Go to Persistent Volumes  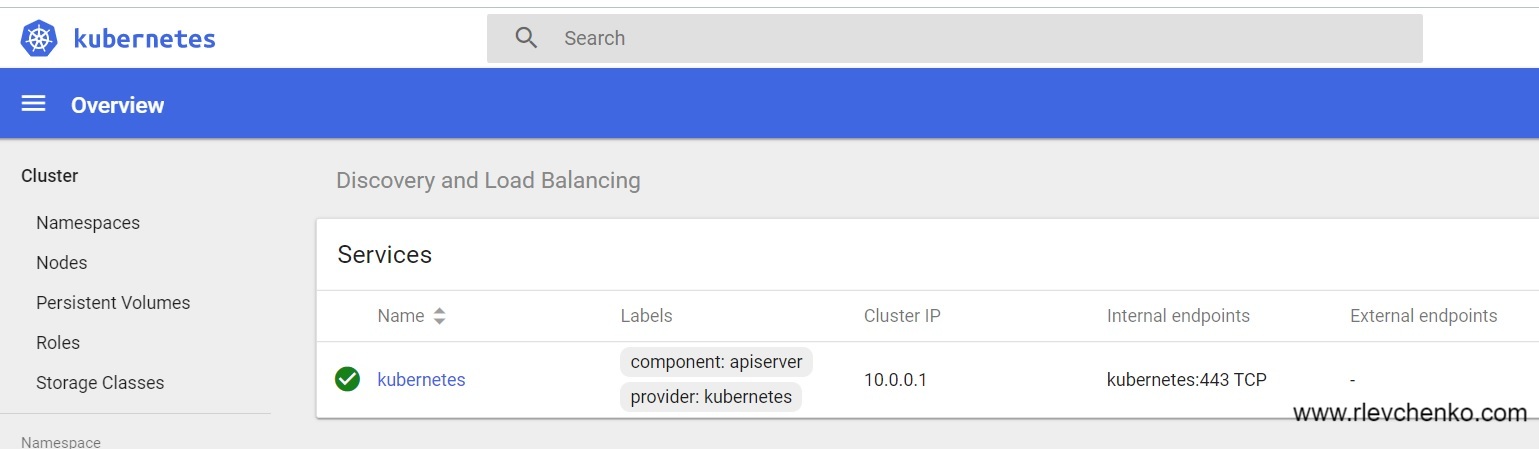tap(113, 303)
